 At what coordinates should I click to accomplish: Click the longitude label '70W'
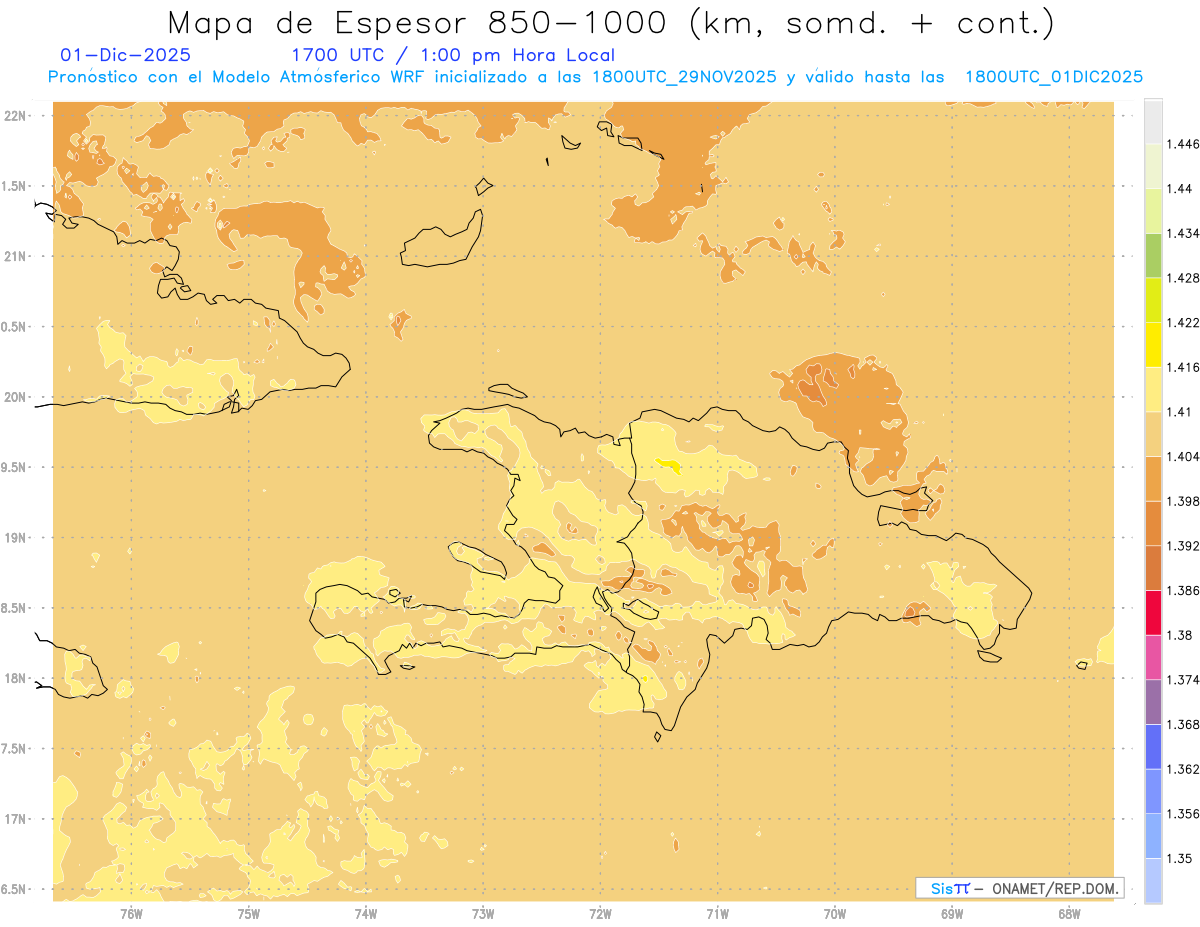pos(835,914)
